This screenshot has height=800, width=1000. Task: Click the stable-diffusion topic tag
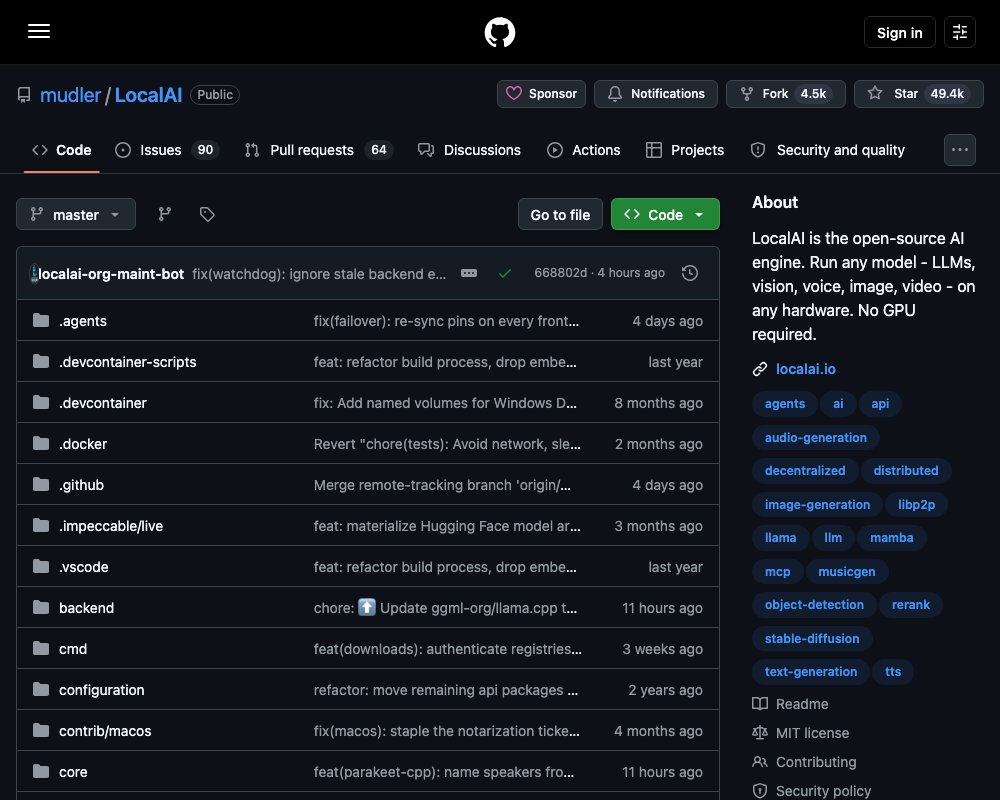click(812, 638)
